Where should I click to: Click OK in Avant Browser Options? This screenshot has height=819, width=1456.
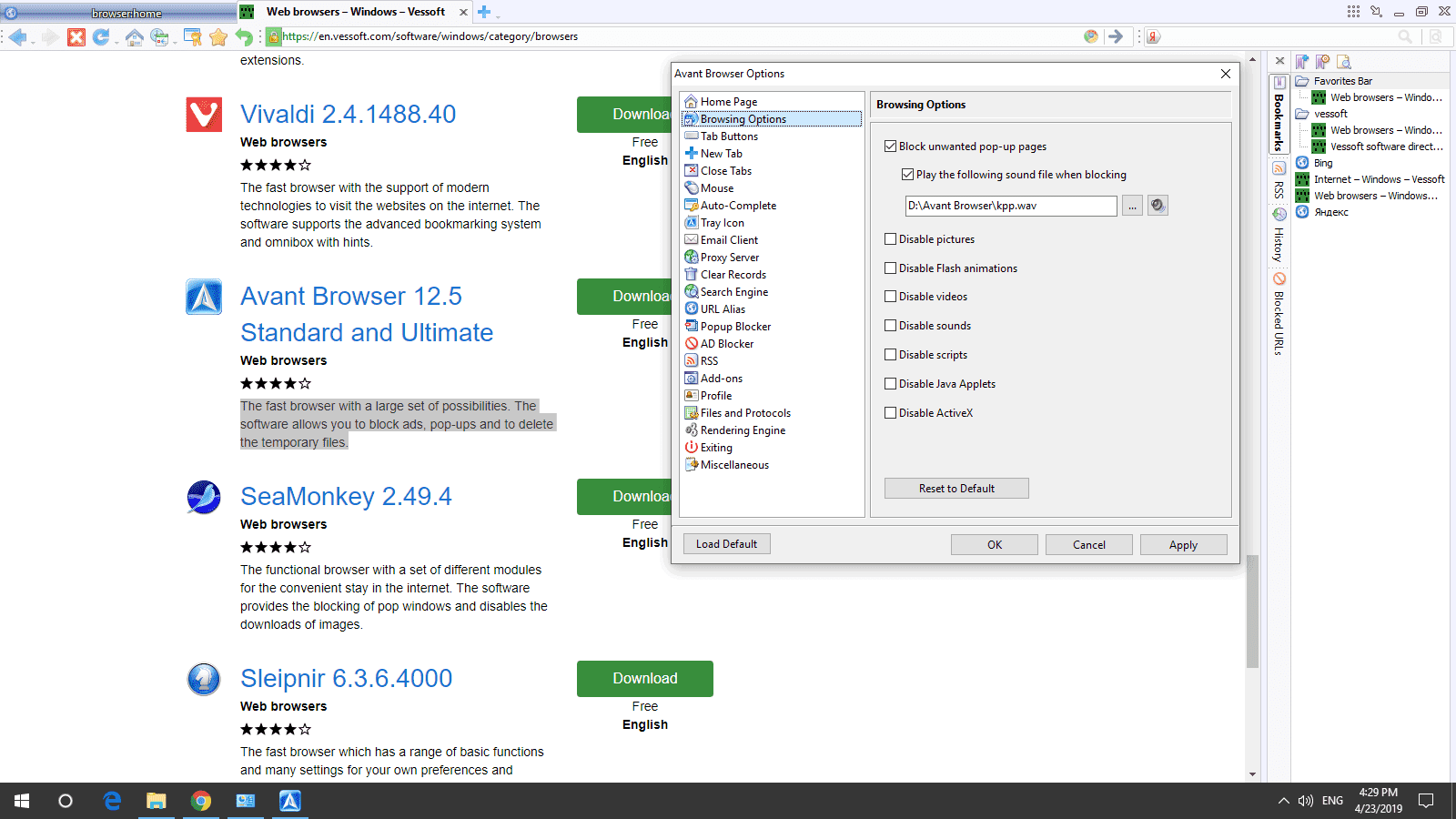click(x=995, y=545)
